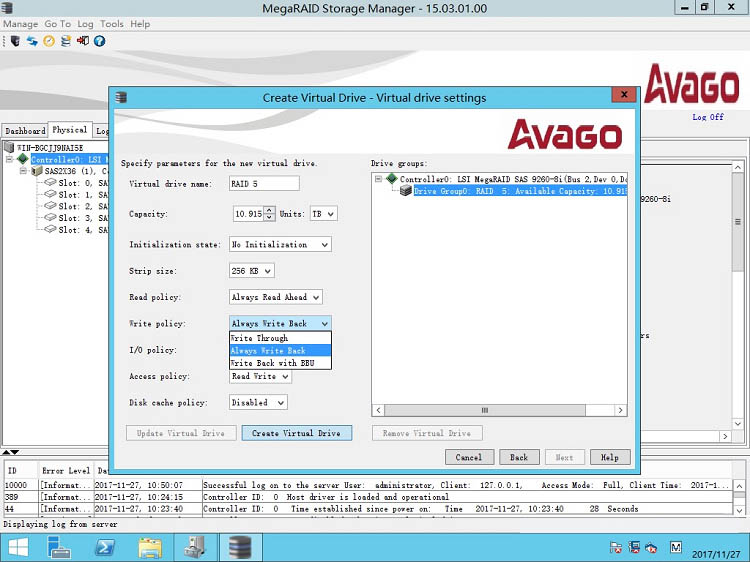Screen dimensions: 750x562
Task: Open PowerShell from the taskbar
Action: pyautogui.click(x=105, y=547)
